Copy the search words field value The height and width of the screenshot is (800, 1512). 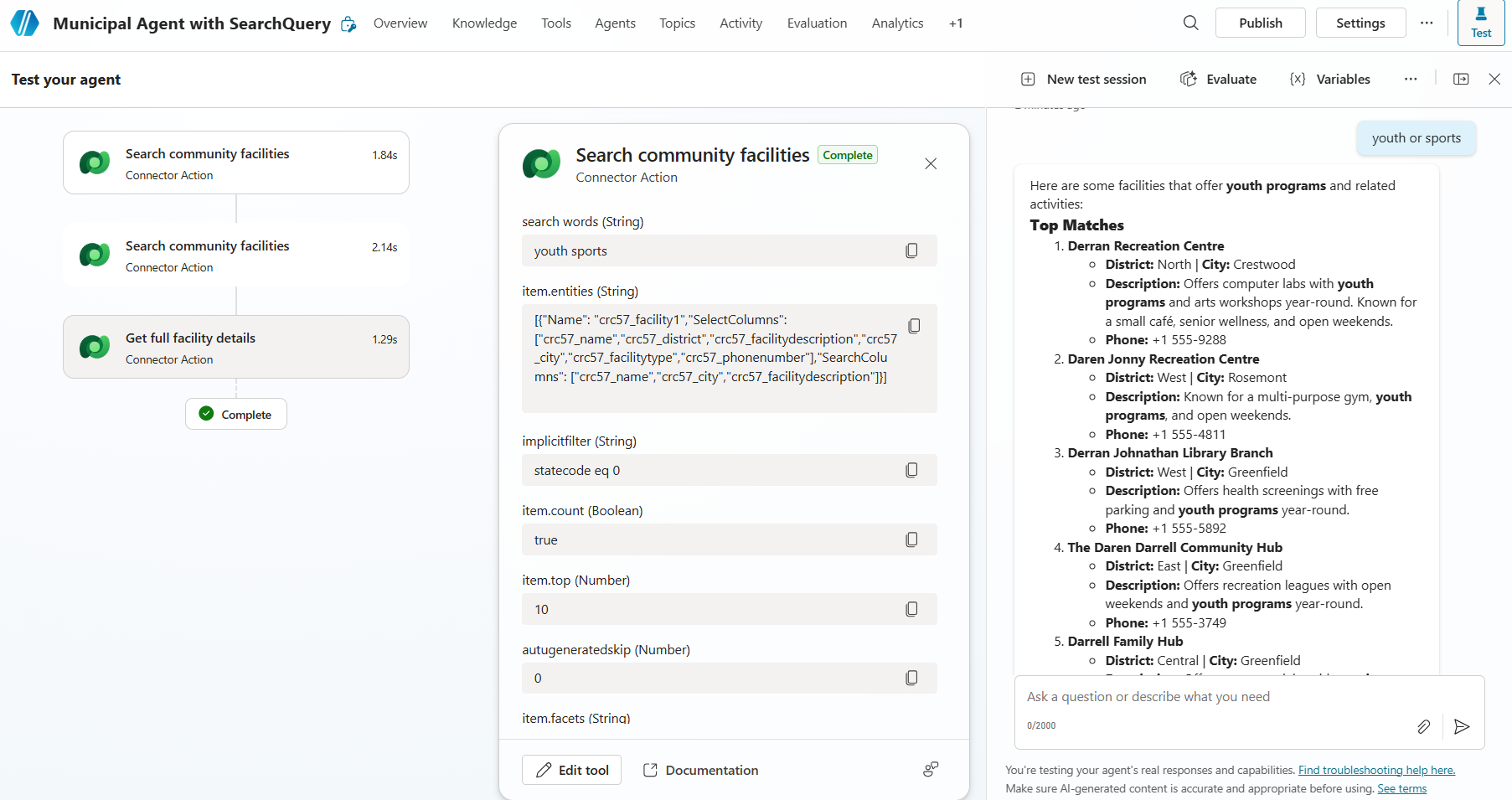coord(911,250)
